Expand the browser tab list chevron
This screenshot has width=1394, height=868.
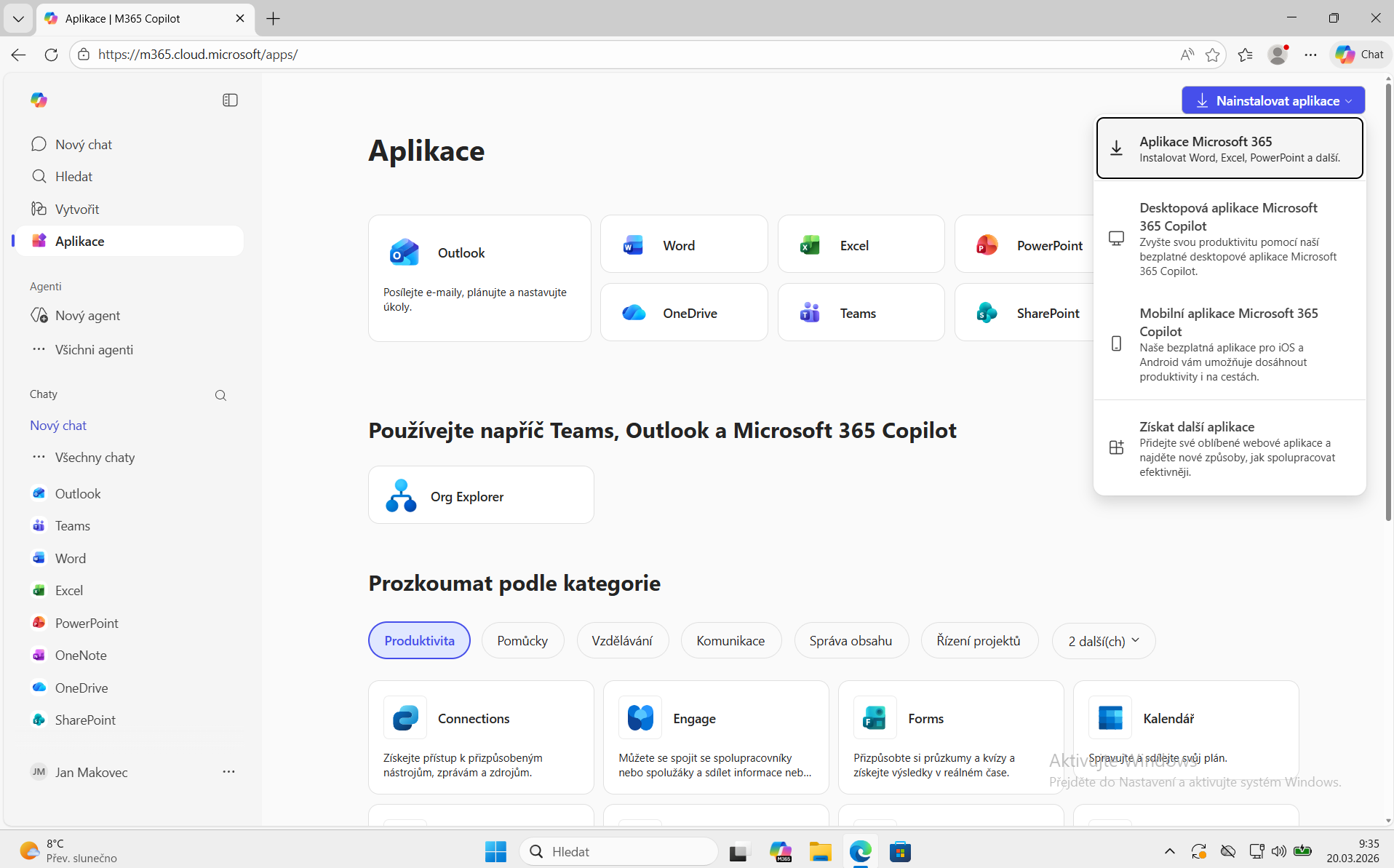(x=18, y=18)
